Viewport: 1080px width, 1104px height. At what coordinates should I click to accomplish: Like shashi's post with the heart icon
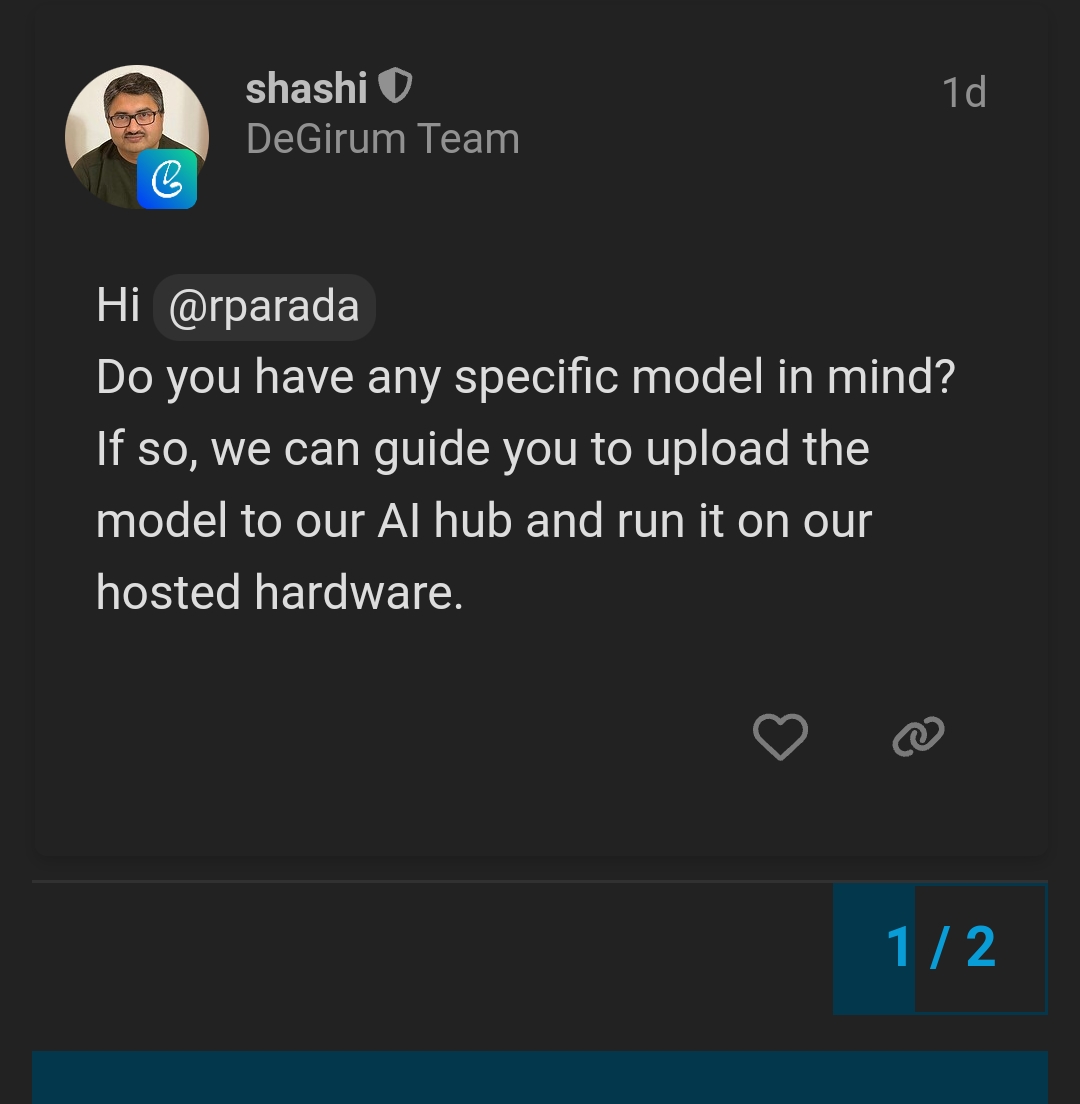click(x=780, y=737)
